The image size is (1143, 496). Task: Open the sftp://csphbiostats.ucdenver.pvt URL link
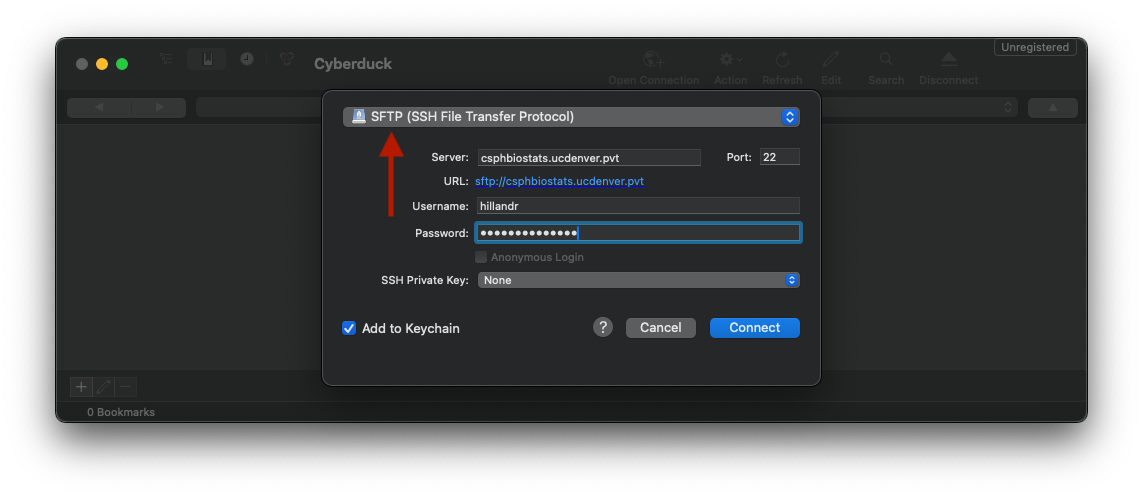(559, 181)
